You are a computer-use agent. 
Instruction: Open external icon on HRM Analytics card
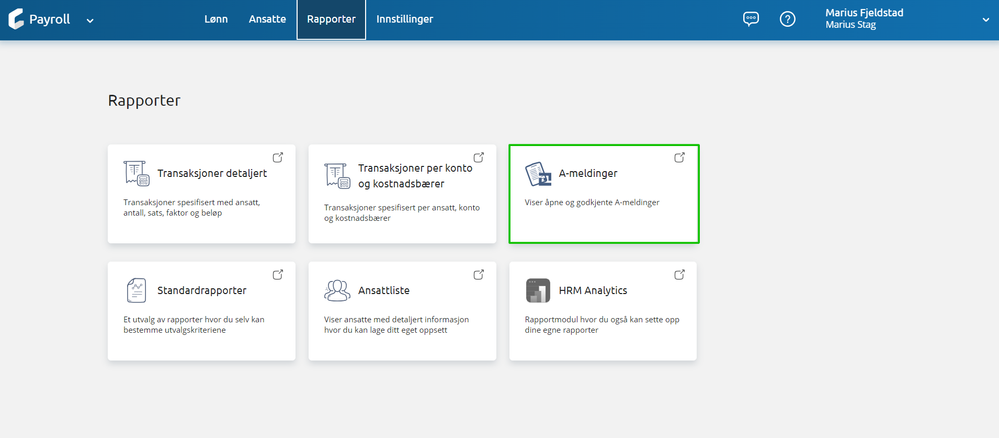coord(679,274)
